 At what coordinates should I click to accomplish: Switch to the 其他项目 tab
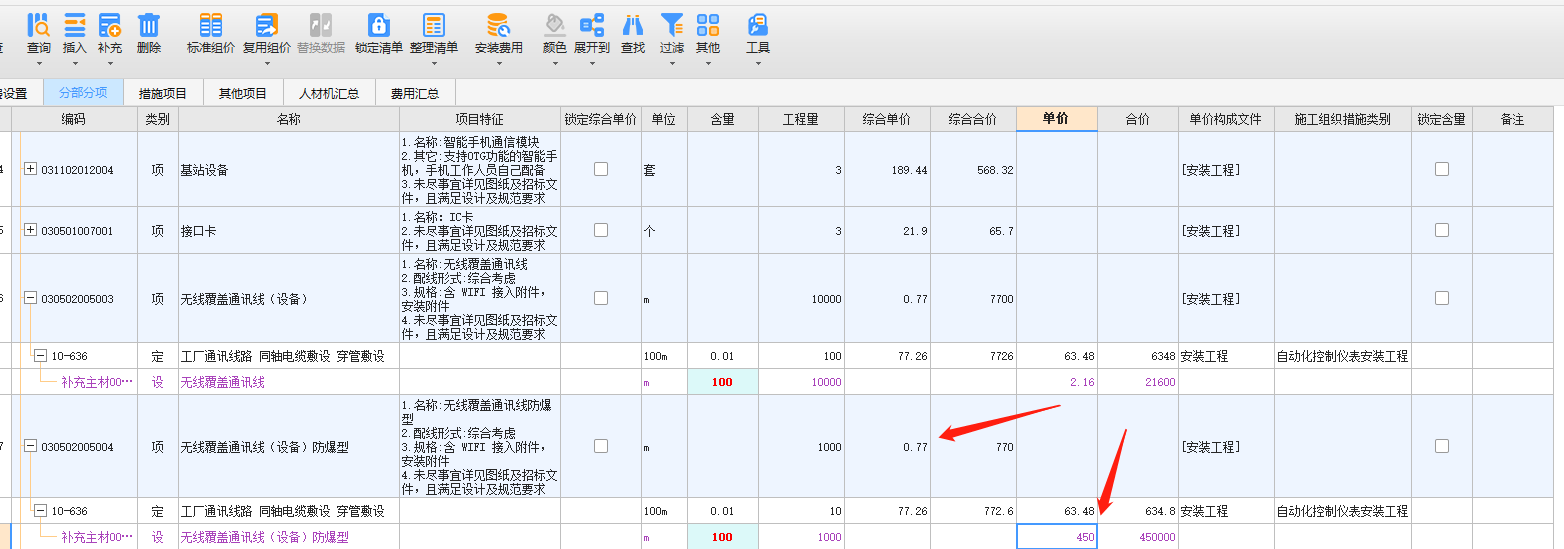[243, 93]
